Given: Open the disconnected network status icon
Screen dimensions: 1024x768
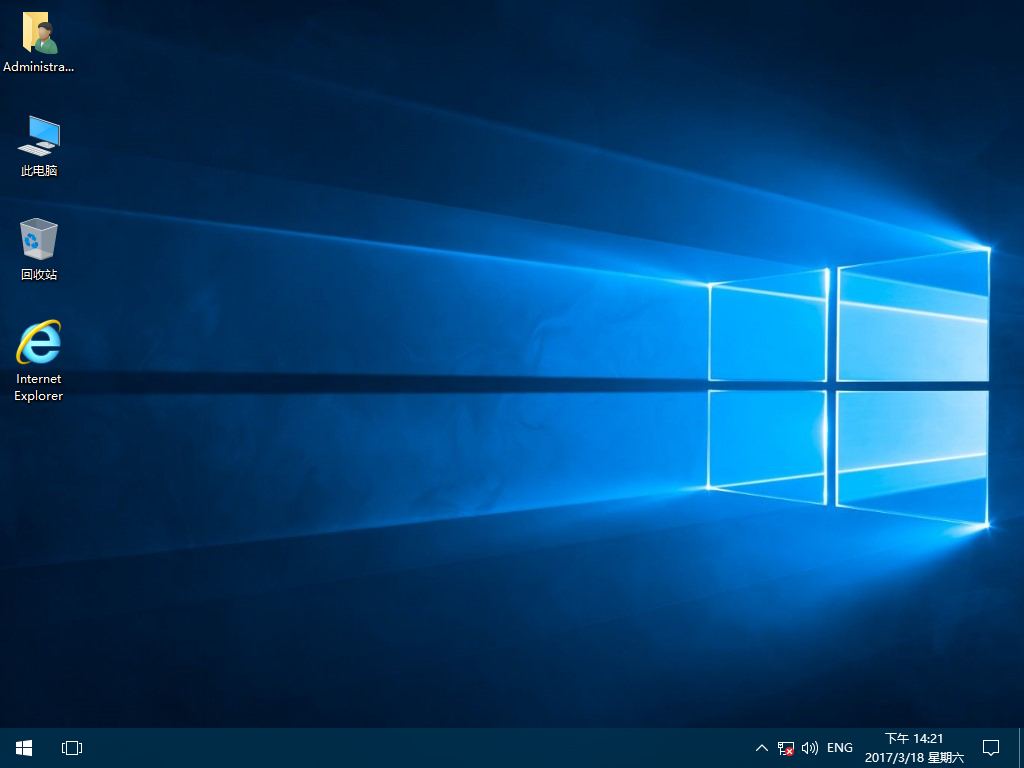Looking at the screenshot, I should [786, 748].
